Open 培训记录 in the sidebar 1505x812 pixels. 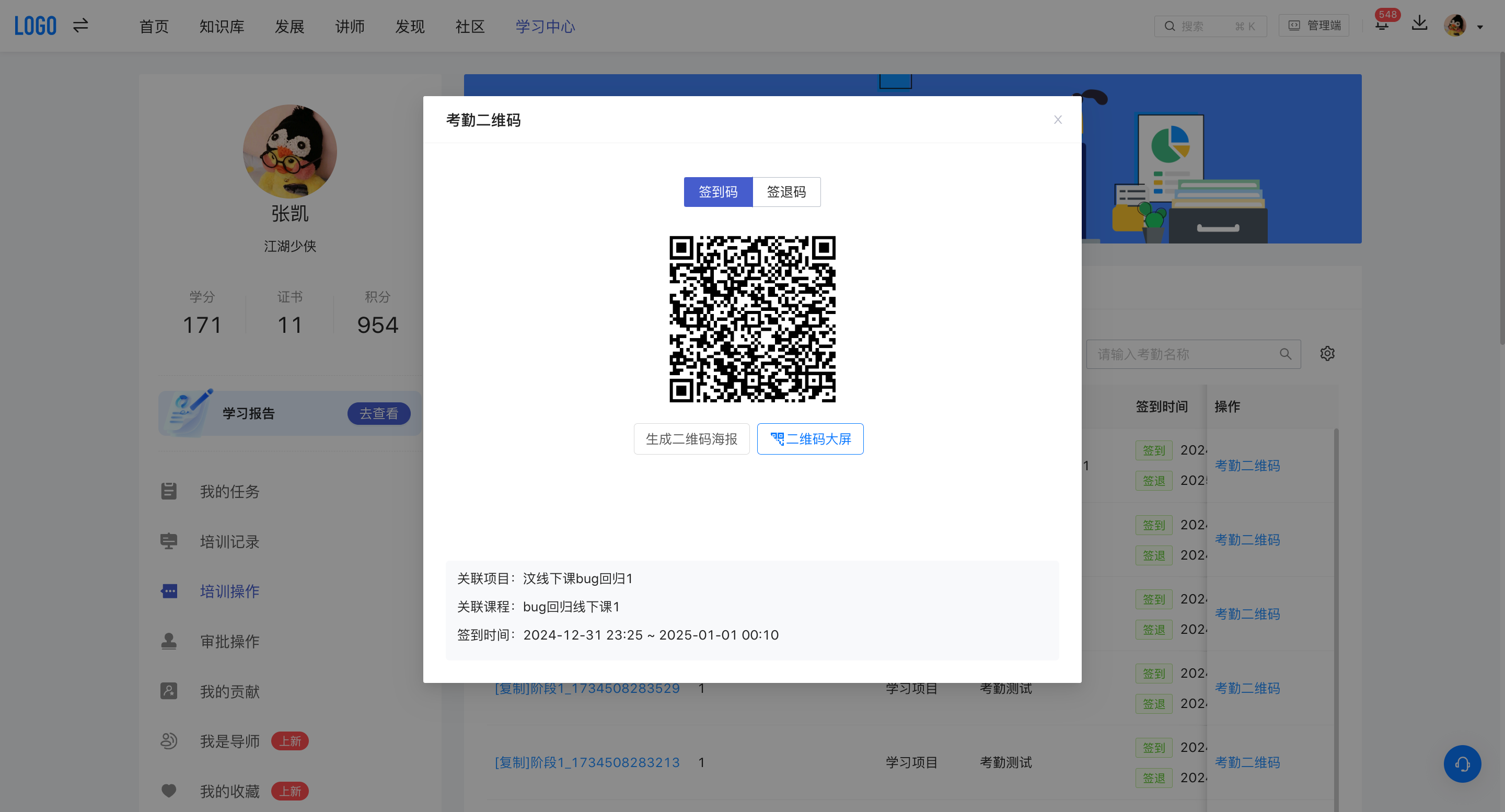tap(229, 541)
